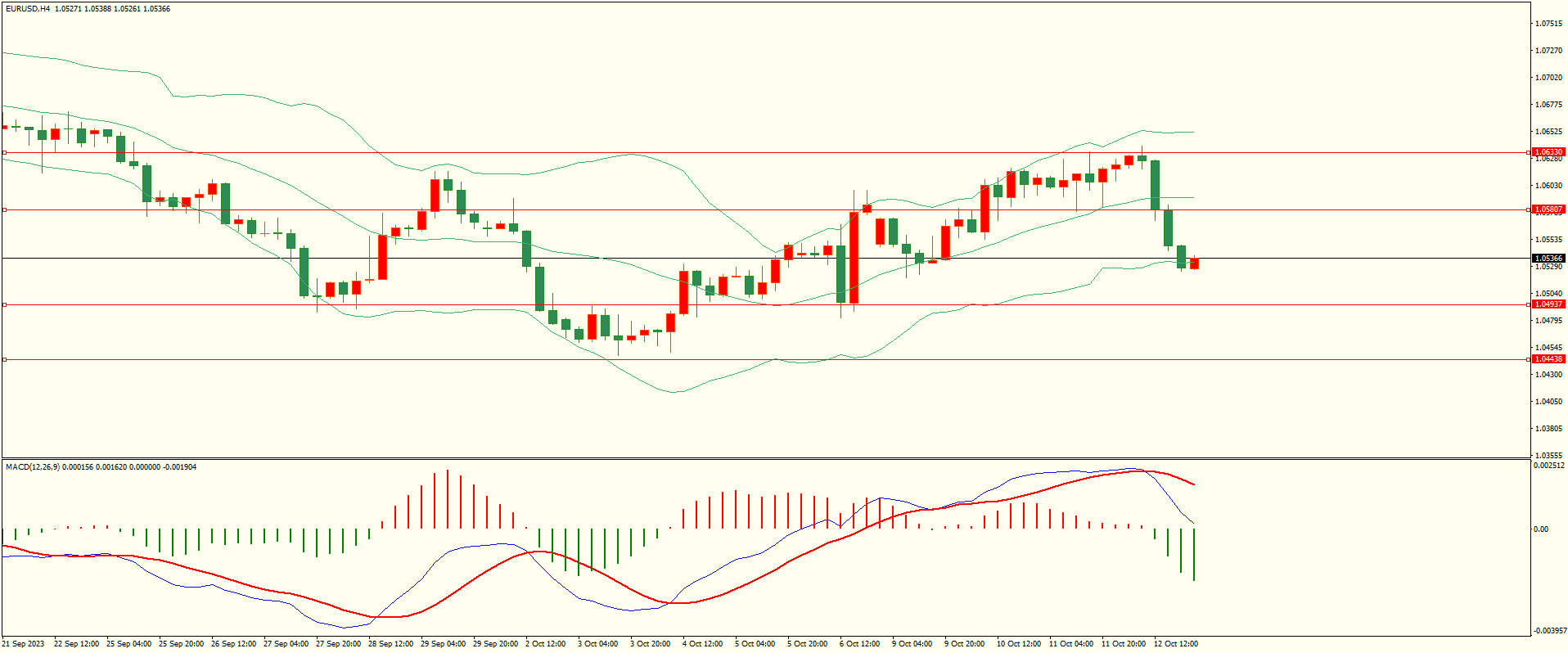The image size is (1568, 653).
Task: Click the 29 Sep 04:00 time label
Action: 444,644
